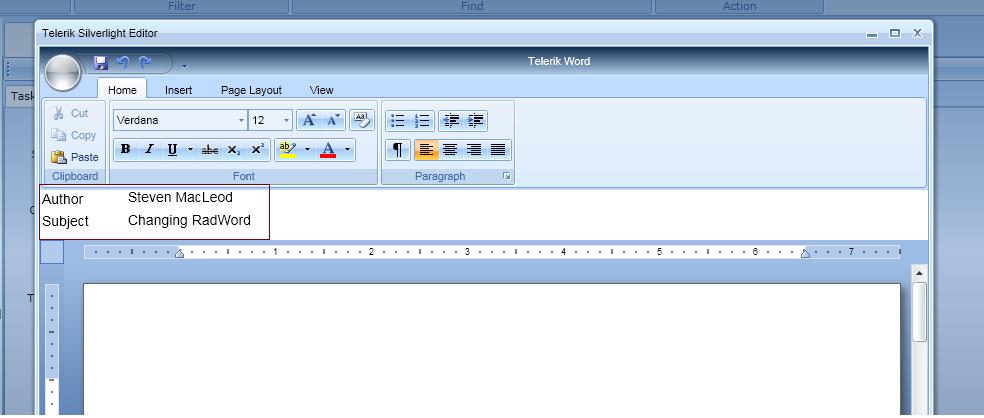Apply the yellow text highlight color
Image resolution: width=984 pixels, height=418 pixels.
(288, 149)
